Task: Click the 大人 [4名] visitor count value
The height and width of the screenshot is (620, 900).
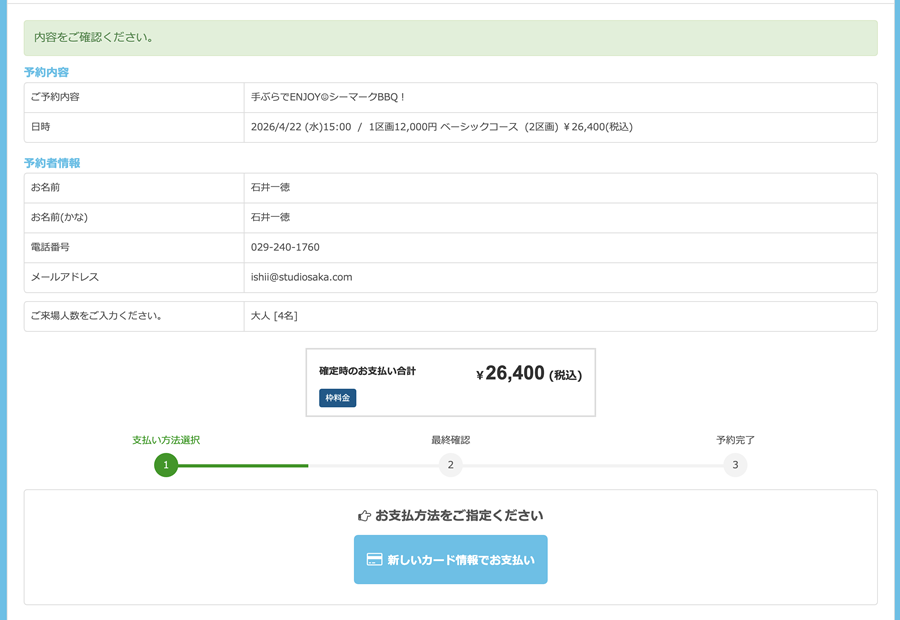Action: [x=274, y=316]
